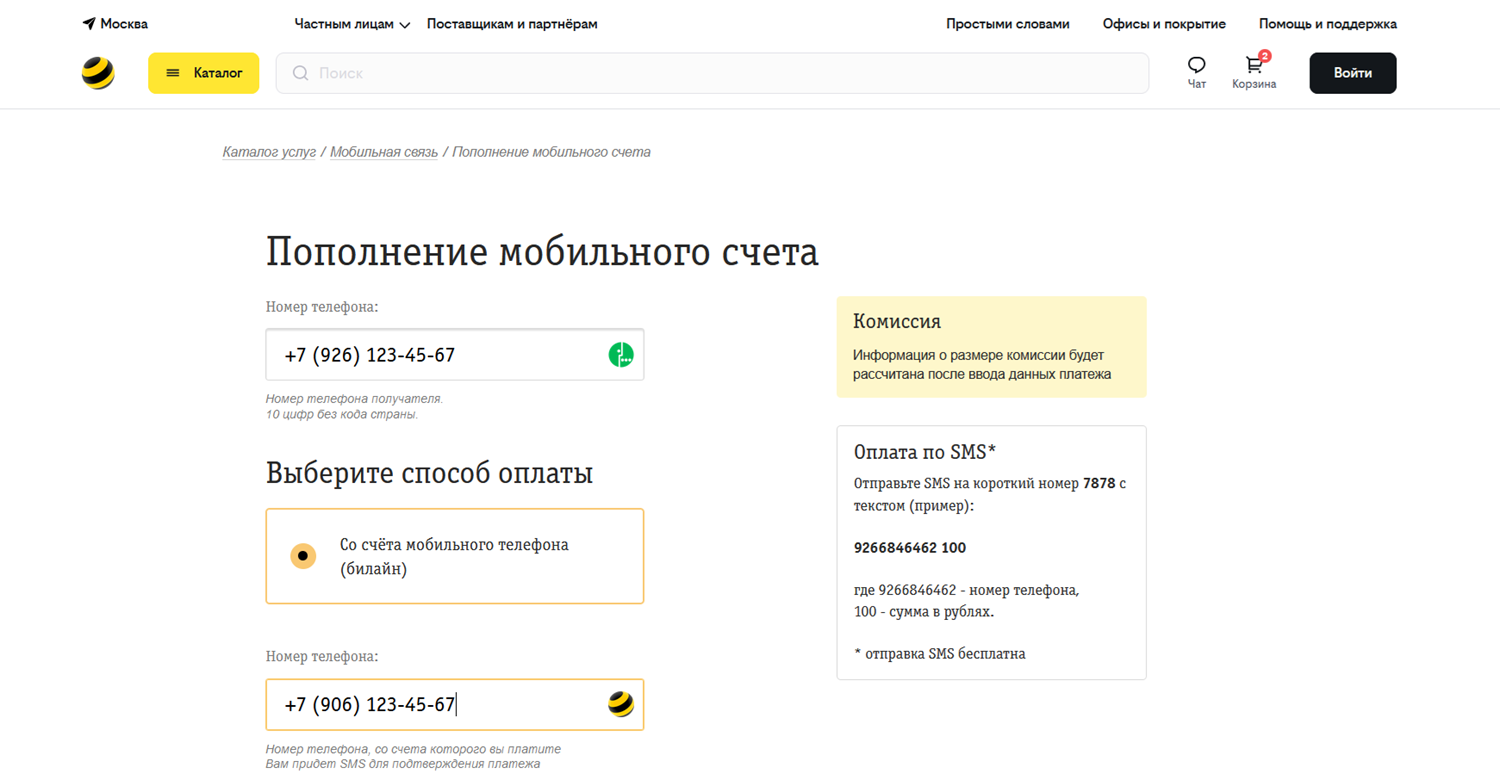Click the Beeline operator icon in payer phone field
The width and height of the screenshot is (1500, 780).
point(621,704)
